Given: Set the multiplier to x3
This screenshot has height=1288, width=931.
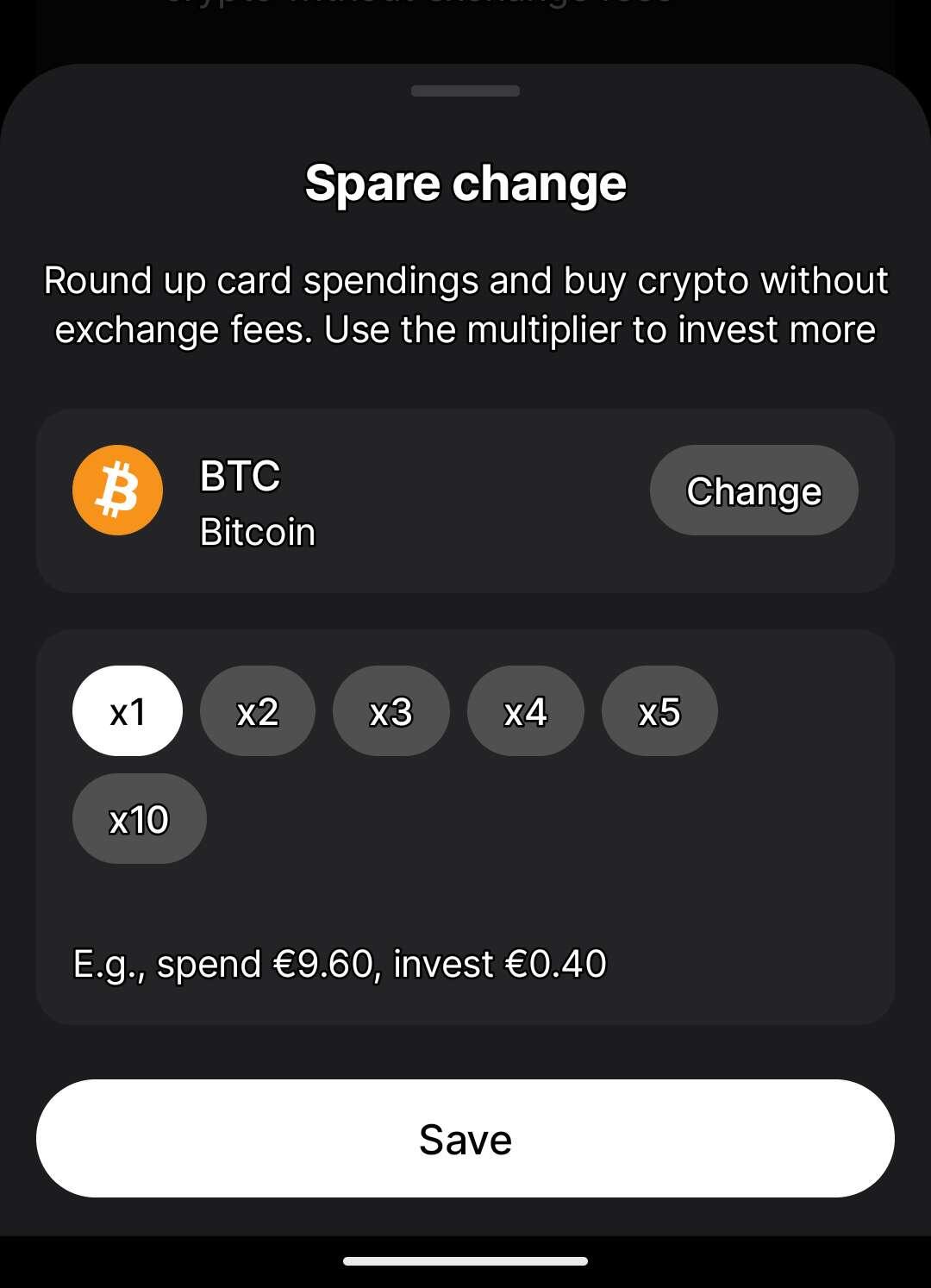Looking at the screenshot, I should pyautogui.click(x=391, y=711).
